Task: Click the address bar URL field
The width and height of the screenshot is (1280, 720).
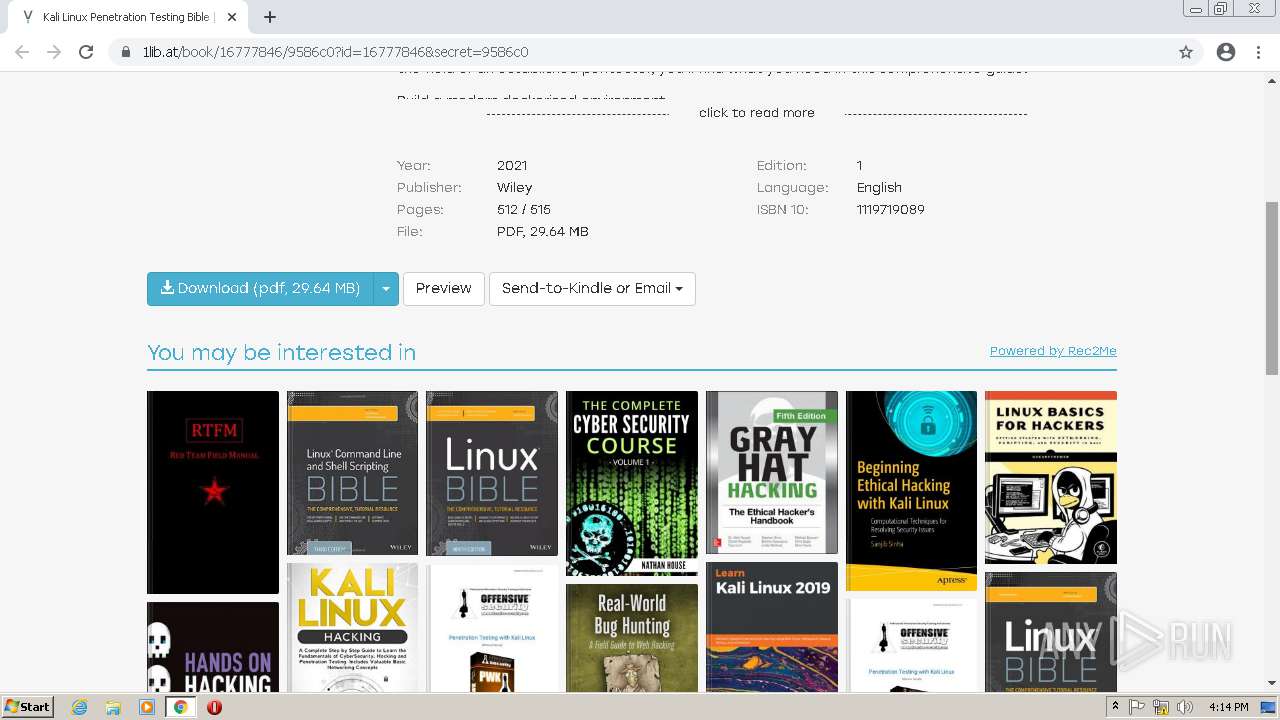Action: coord(640,52)
